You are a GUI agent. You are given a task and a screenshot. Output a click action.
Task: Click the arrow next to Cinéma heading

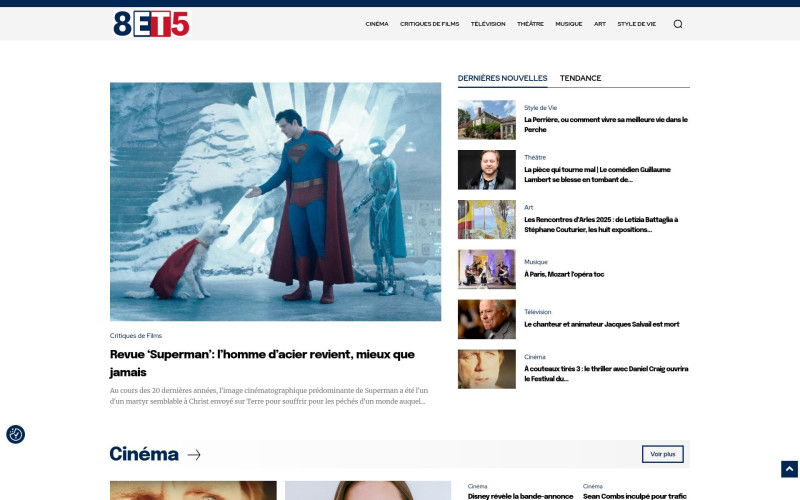click(x=194, y=455)
